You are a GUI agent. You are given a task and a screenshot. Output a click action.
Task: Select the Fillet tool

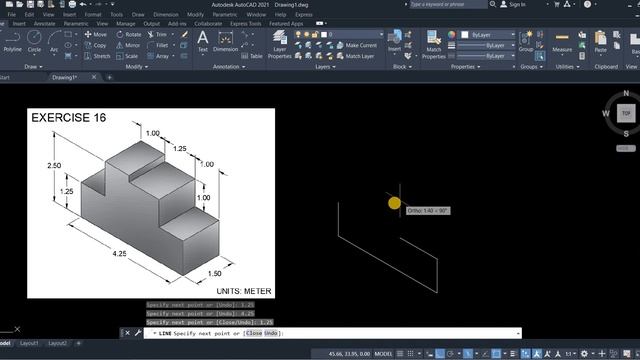[x=158, y=45]
